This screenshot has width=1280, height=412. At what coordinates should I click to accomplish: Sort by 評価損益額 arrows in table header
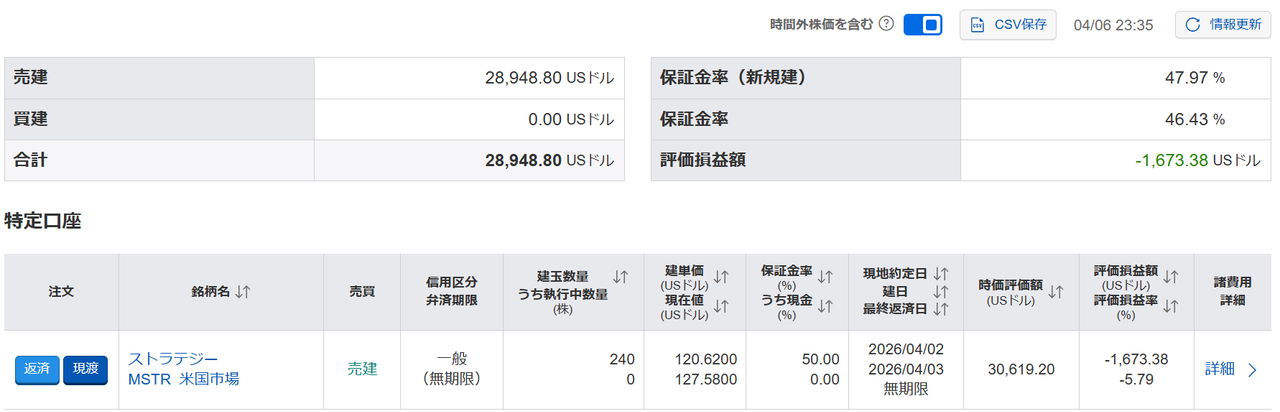coord(1172,276)
